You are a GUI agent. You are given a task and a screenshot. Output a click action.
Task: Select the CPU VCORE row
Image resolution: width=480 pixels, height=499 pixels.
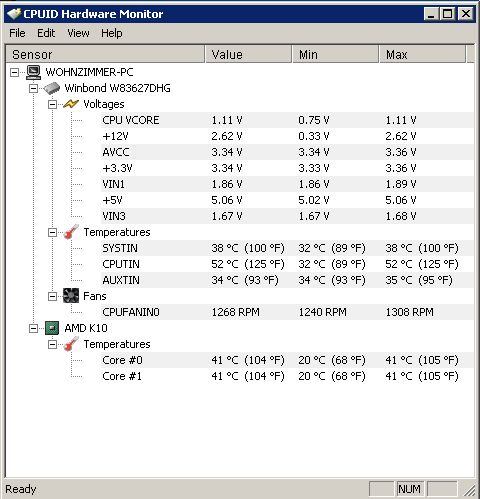[x=287, y=120]
